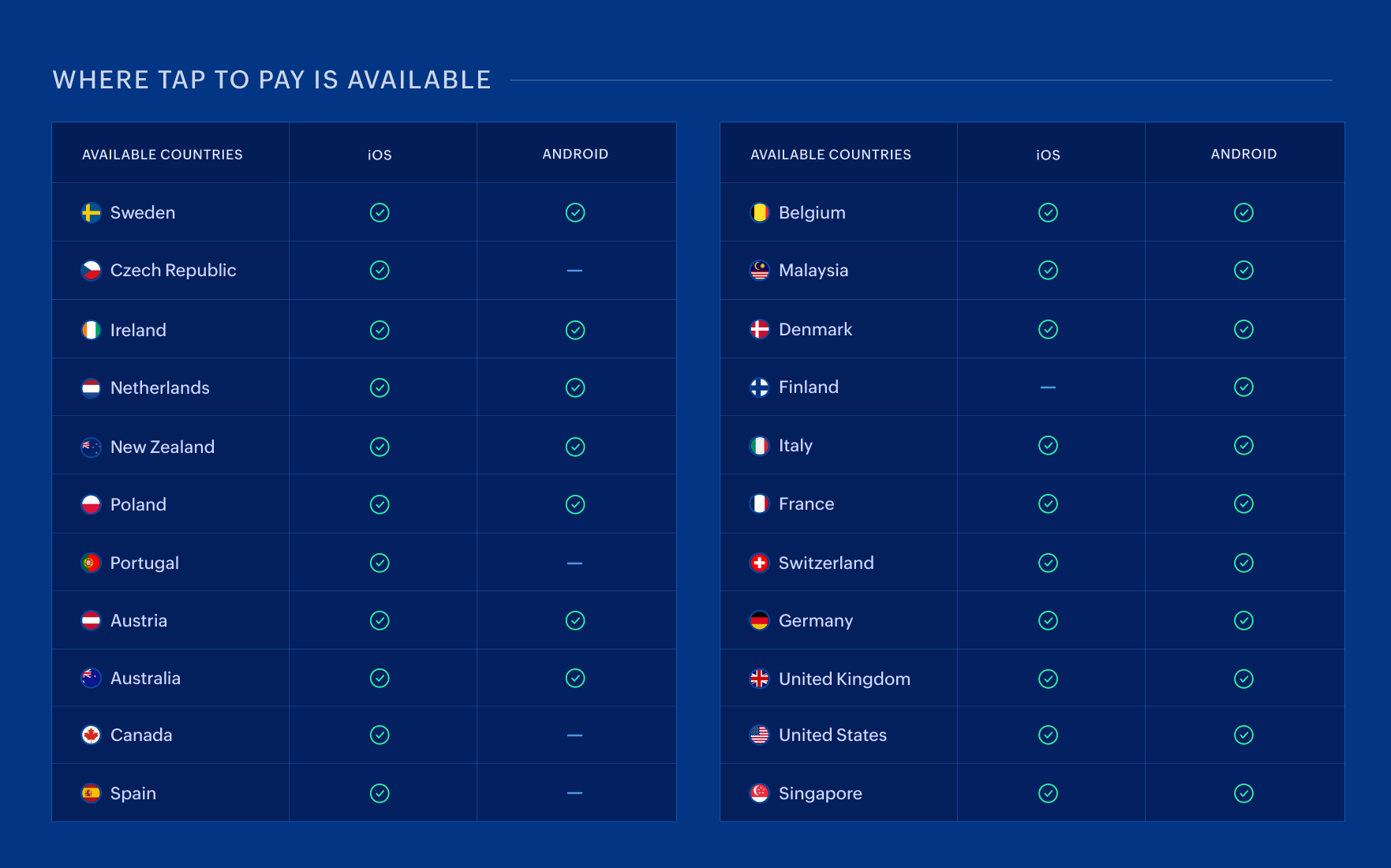The image size is (1391, 868).
Task: Click the Singapore flag icon
Action: tap(760, 793)
